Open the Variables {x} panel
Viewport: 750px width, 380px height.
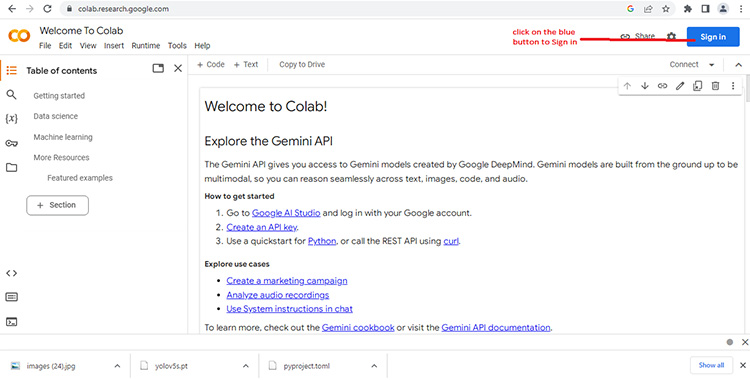point(11,119)
